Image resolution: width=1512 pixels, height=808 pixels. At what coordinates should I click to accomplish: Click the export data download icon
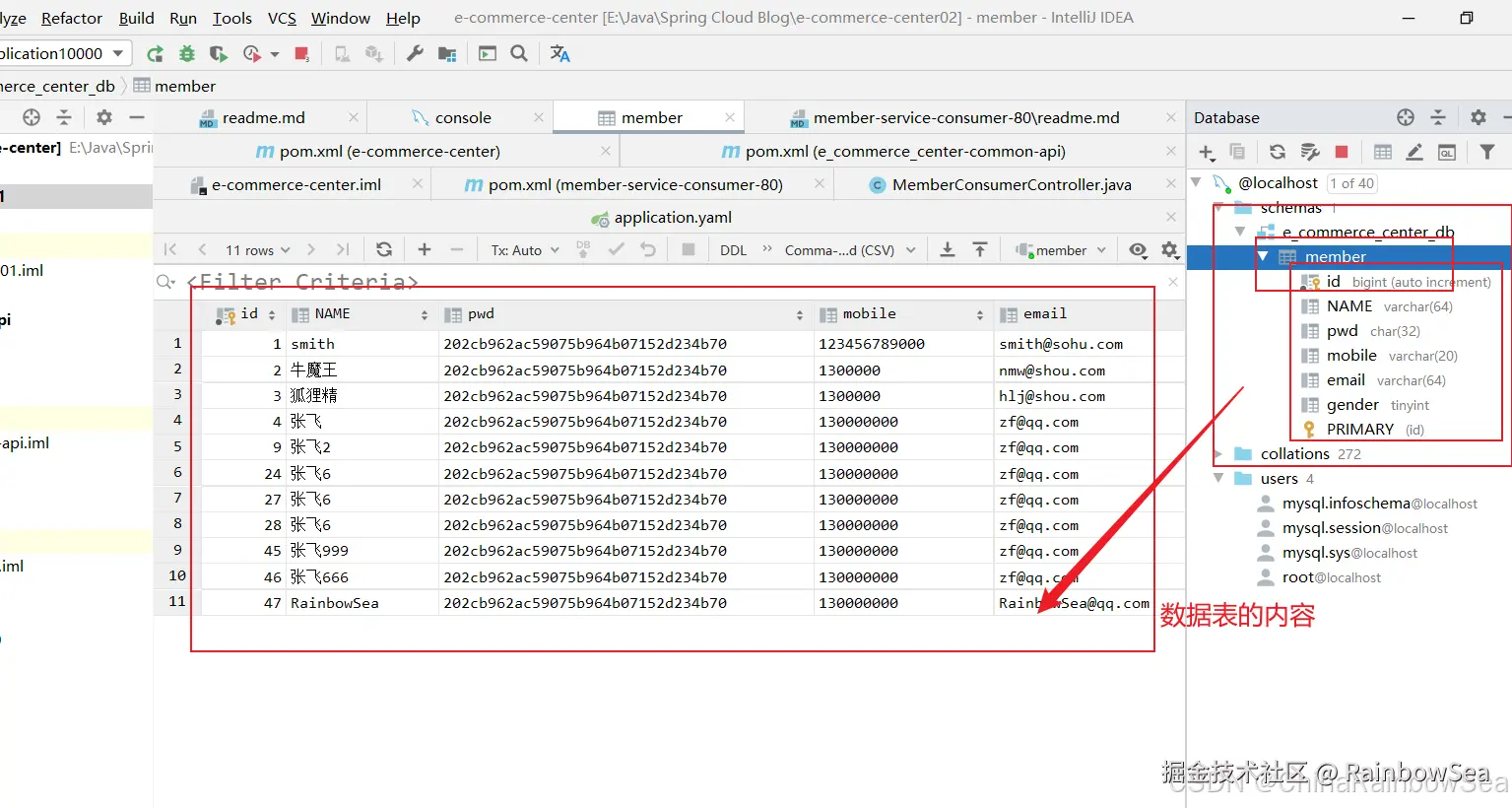948,249
